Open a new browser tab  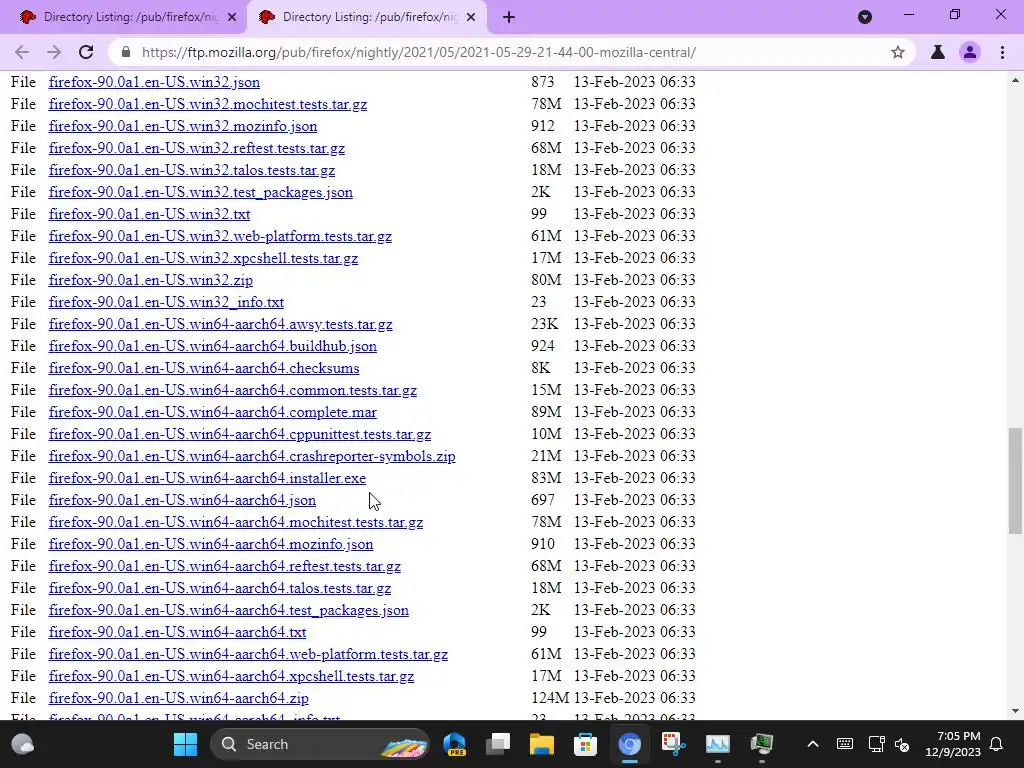(509, 18)
